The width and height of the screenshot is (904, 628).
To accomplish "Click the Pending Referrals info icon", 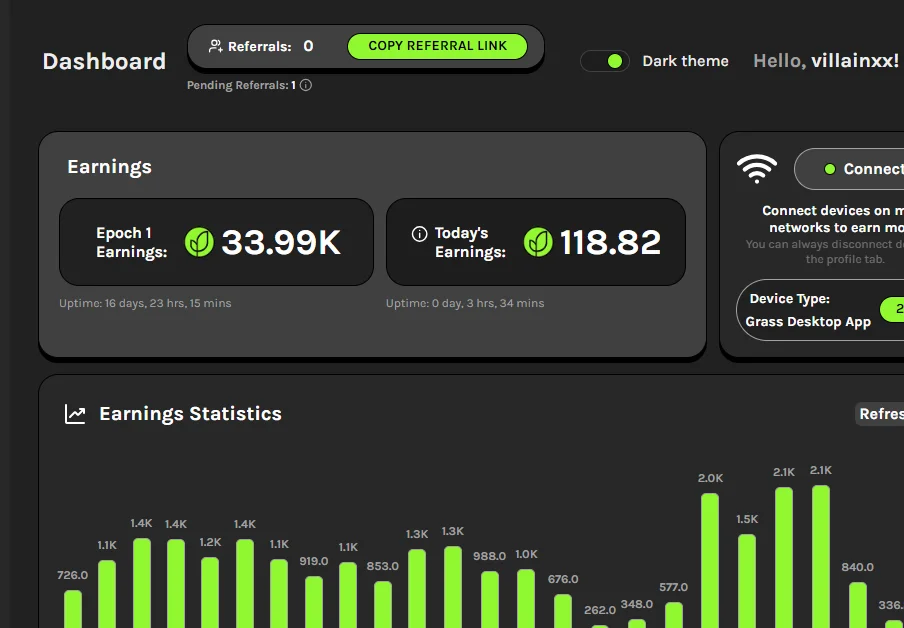I will pos(306,85).
